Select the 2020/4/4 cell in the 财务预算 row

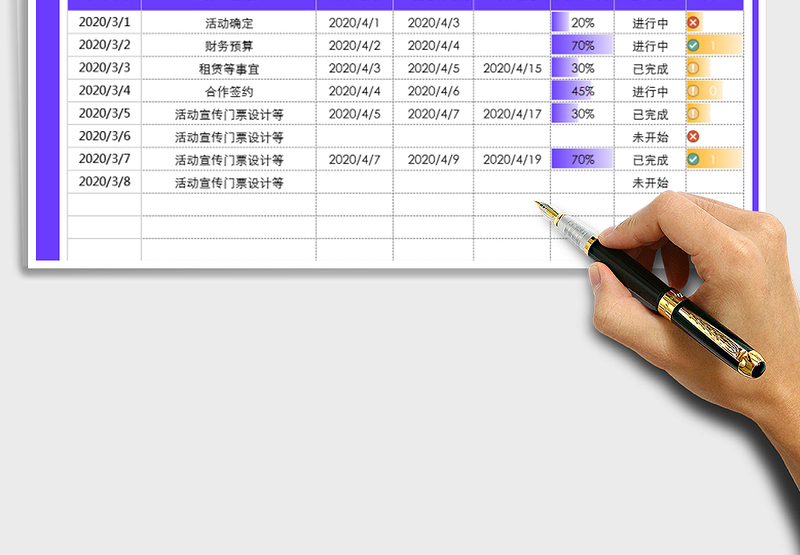pyautogui.click(x=434, y=45)
